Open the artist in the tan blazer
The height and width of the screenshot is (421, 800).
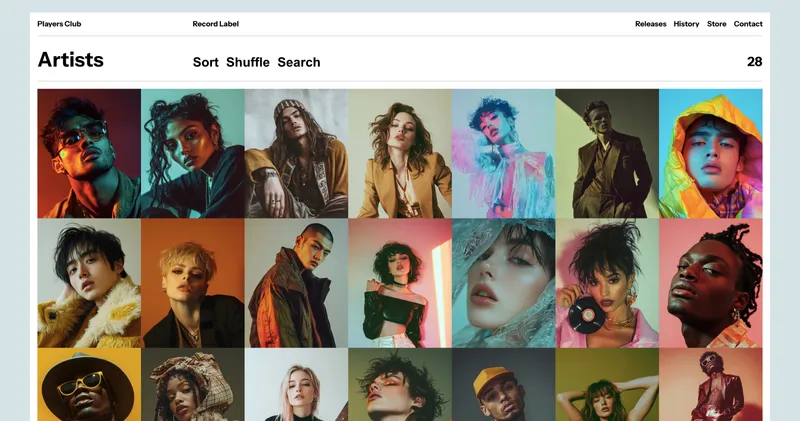400,153
